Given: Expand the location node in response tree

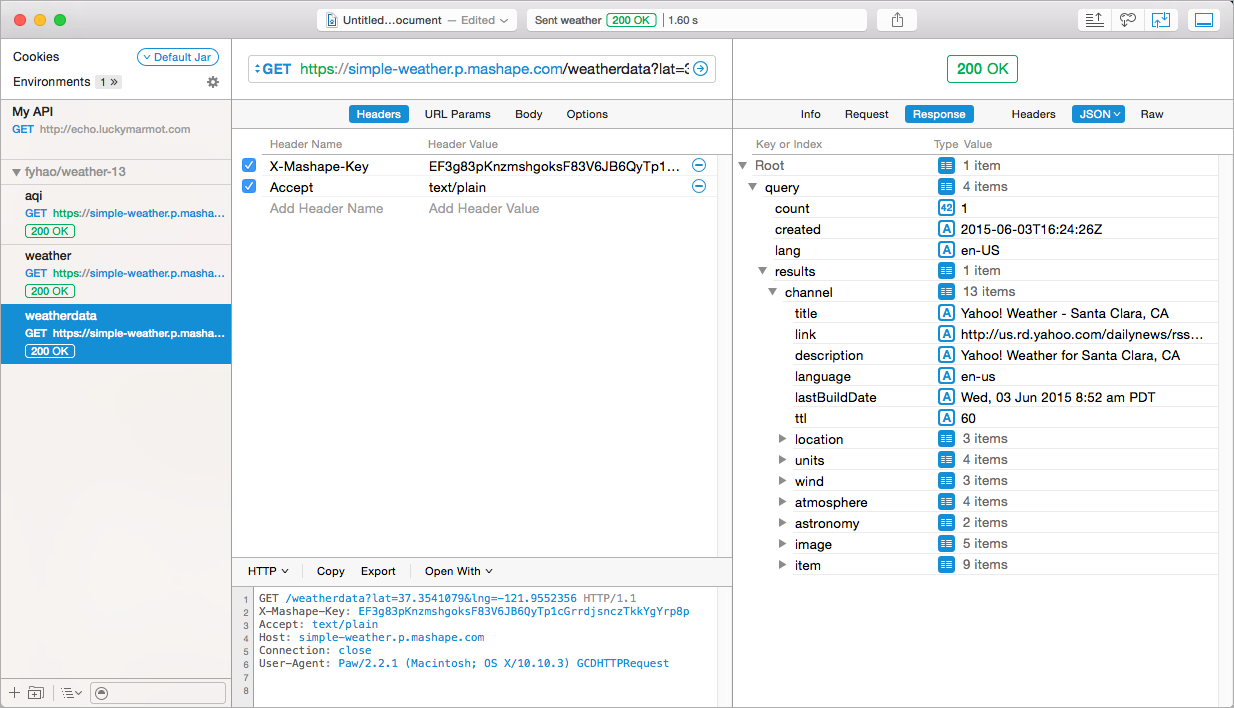Looking at the screenshot, I should coord(783,439).
